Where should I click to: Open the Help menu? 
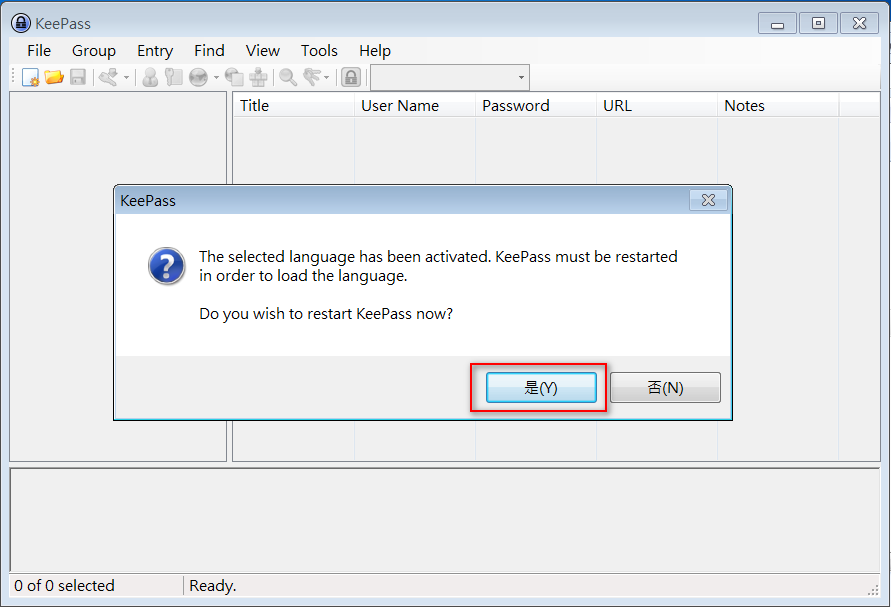[x=375, y=51]
